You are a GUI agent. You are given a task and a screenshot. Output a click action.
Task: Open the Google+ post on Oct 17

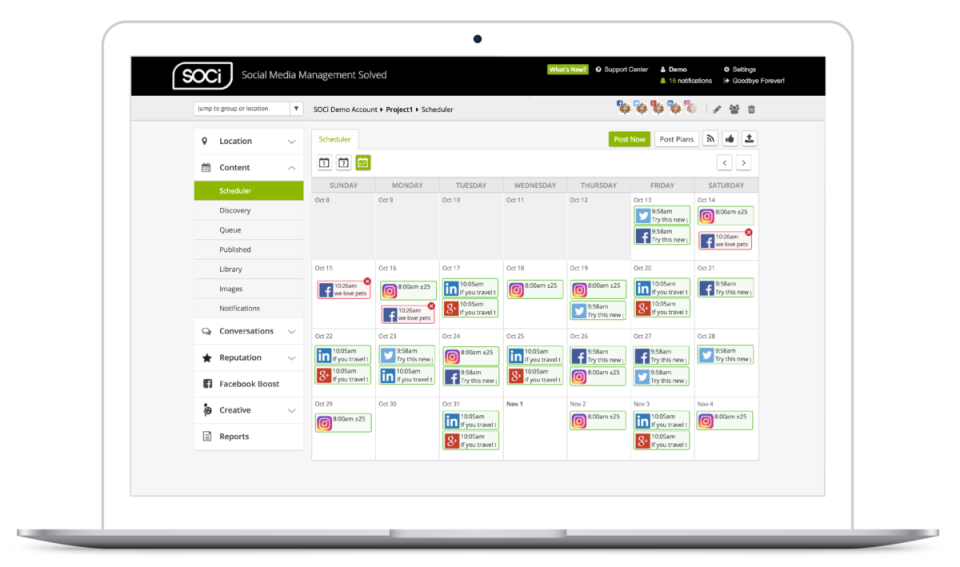point(470,309)
